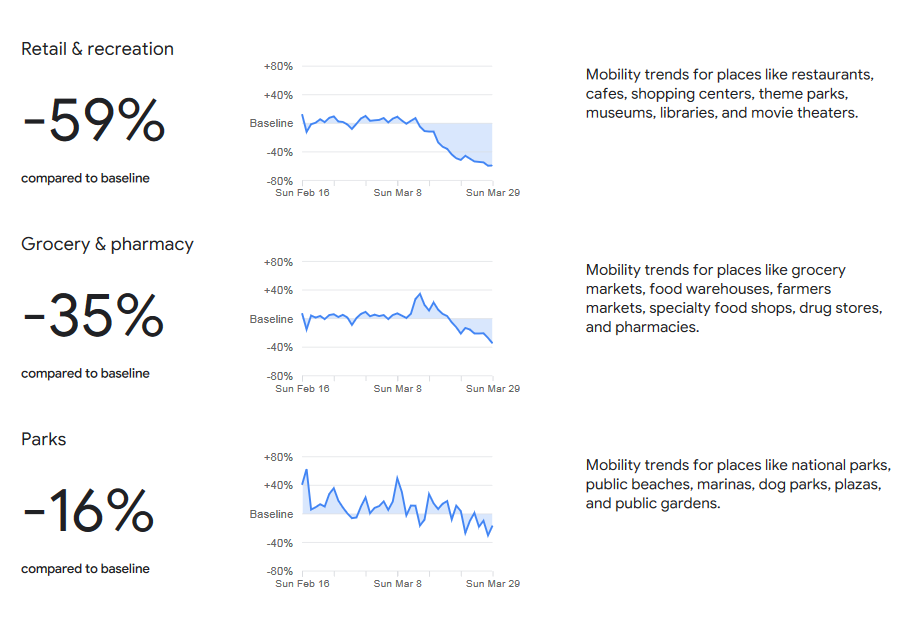Click the spike peak in Grocery chart

pyautogui.click(x=419, y=294)
